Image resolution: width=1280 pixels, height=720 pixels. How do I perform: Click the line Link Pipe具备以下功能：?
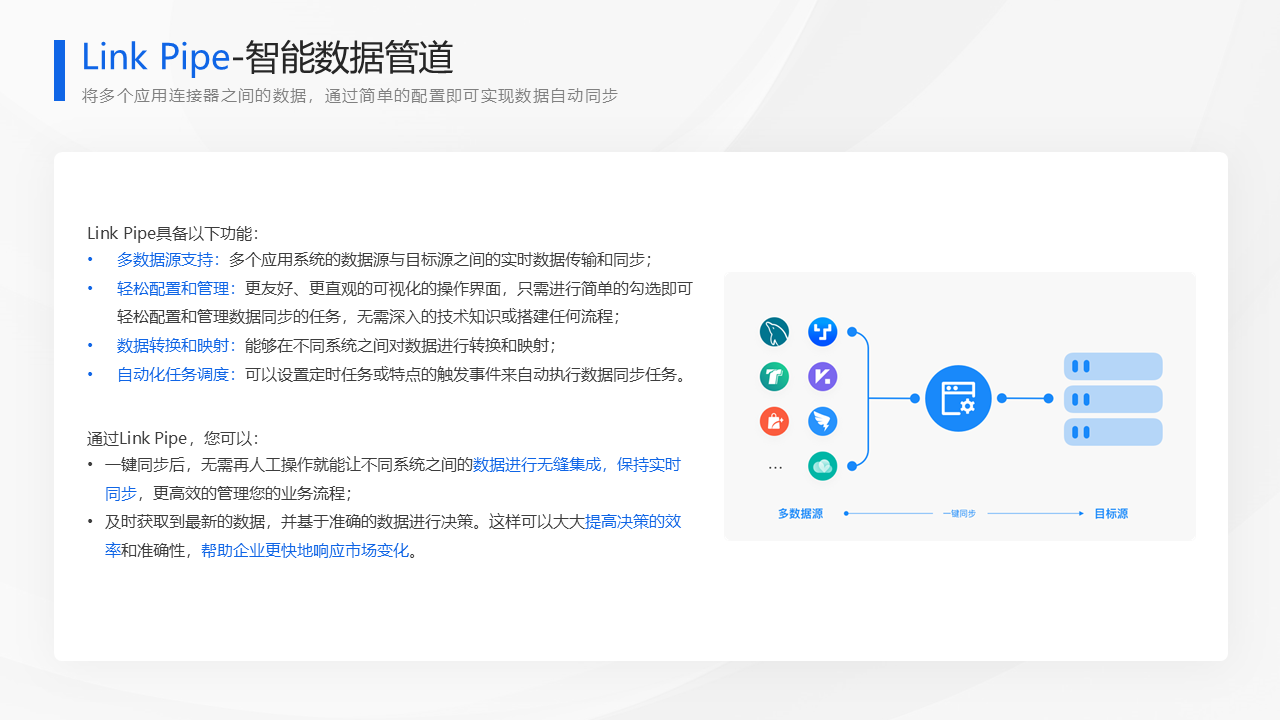(173, 234)
